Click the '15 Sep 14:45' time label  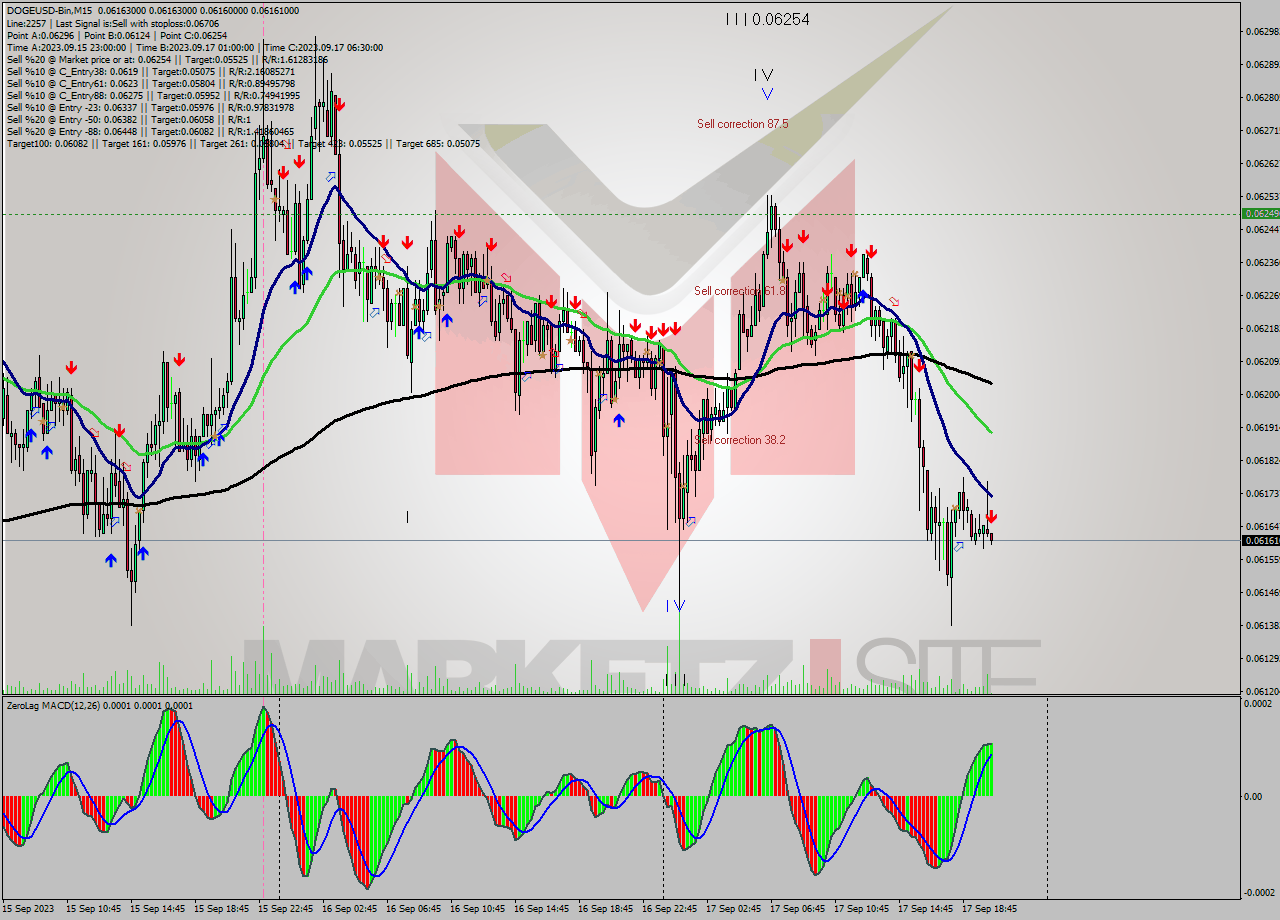157,909
